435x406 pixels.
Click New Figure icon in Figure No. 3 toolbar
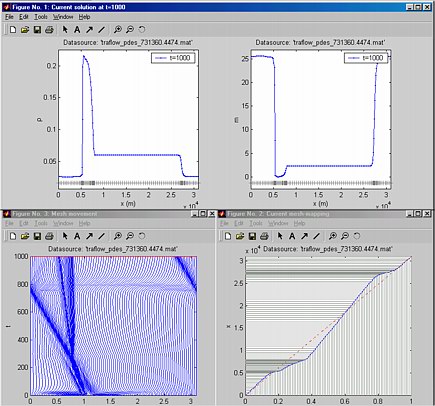pyautogui.click(x=13, y=236)
